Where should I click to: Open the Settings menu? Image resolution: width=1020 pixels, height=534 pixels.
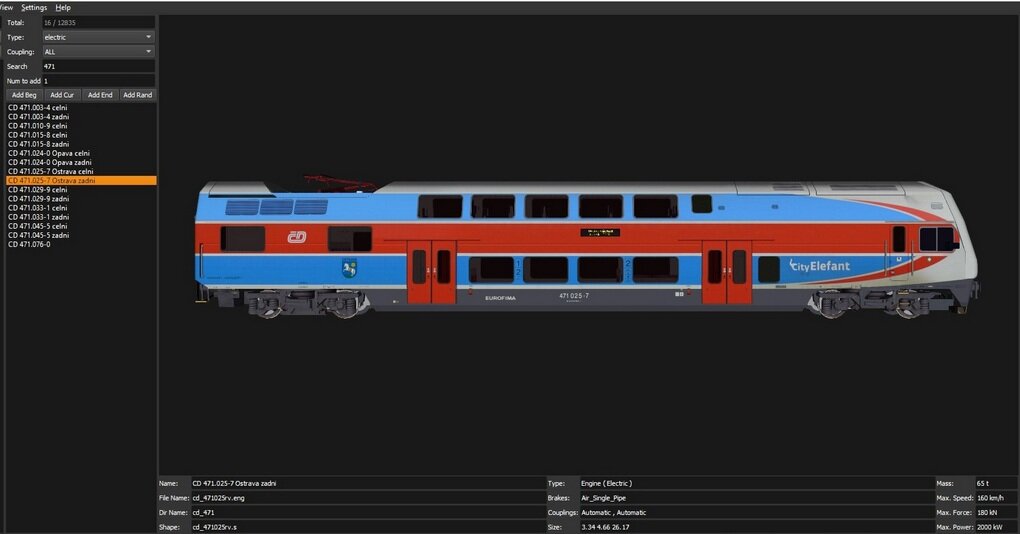(x=34, y=8)
